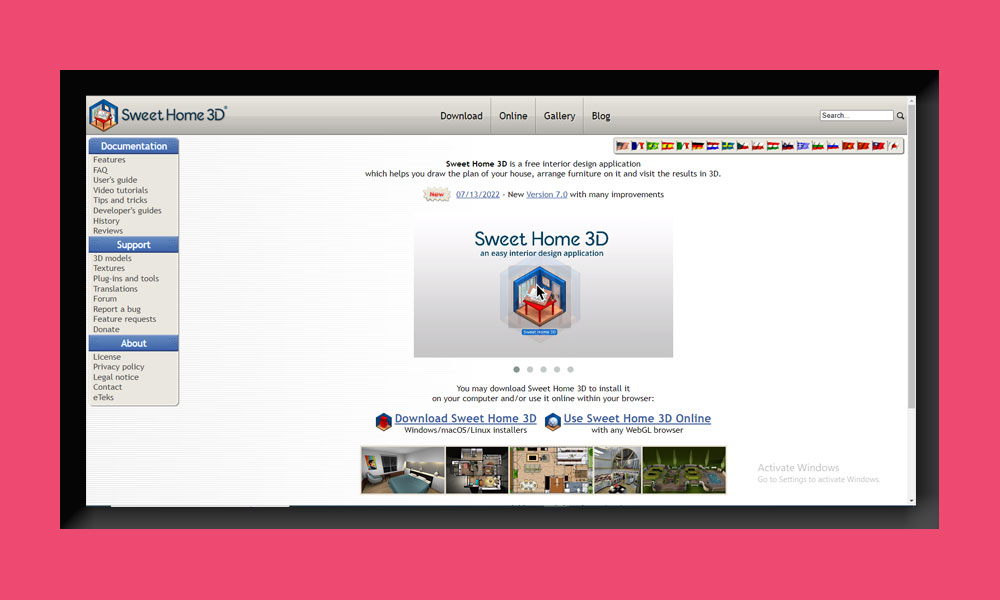The height and width of the screenshot is (600, 1000).
Task: Pick the Italian flag
Action: pyautogui.click(x=682, y=146)
